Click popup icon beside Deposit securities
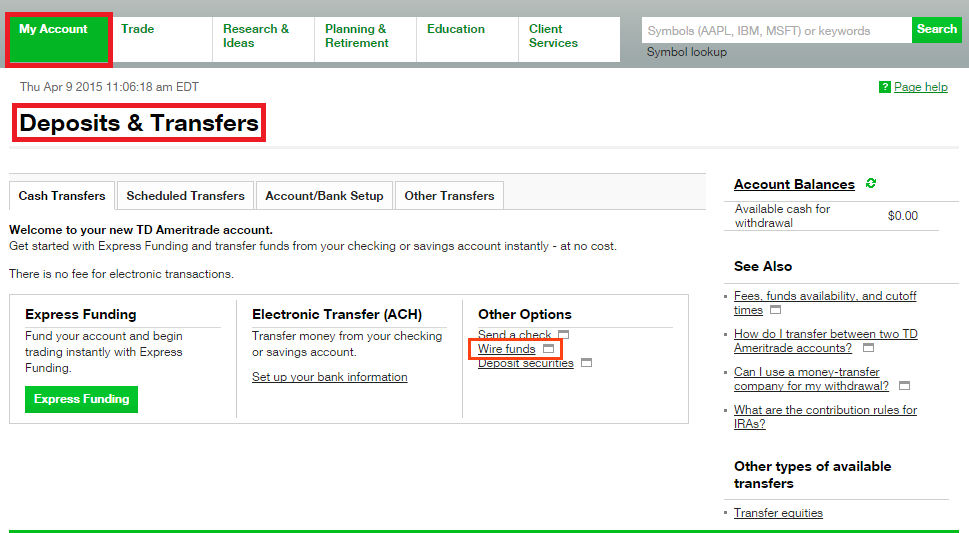The width and height of the screenshot is (969, 533). click(586, 363)
